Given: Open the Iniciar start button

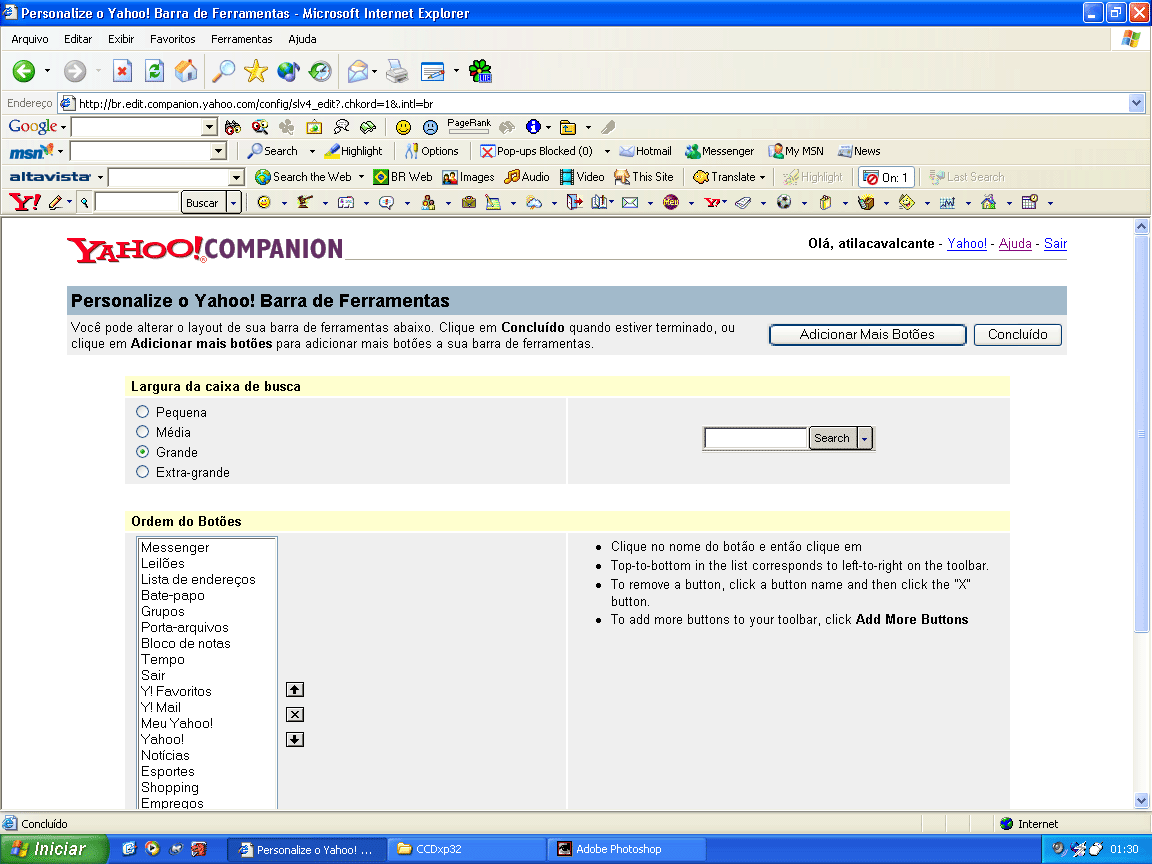Looking at the screenshot, I should click(x=54, y=849).
